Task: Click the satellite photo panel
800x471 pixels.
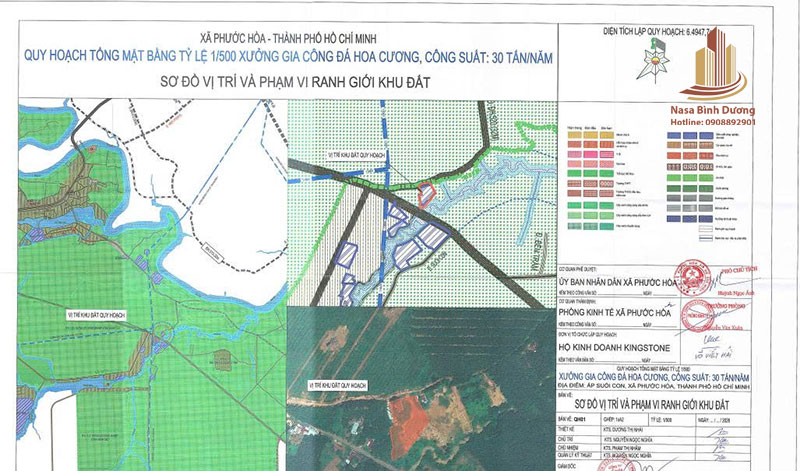Action: pos(421,389)
